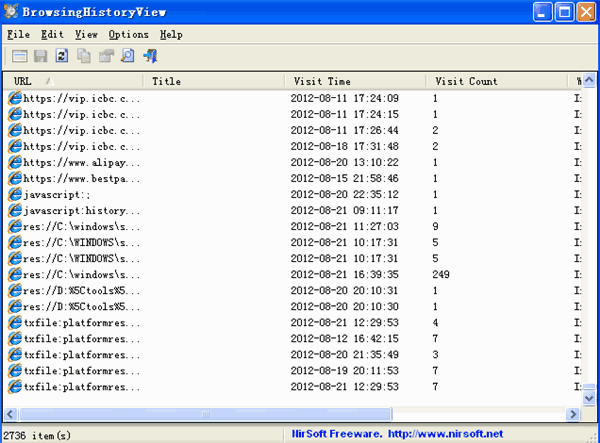Select the javascript:history... URL entry
Viewport: 600px width, 443px height.
[82, 211]
